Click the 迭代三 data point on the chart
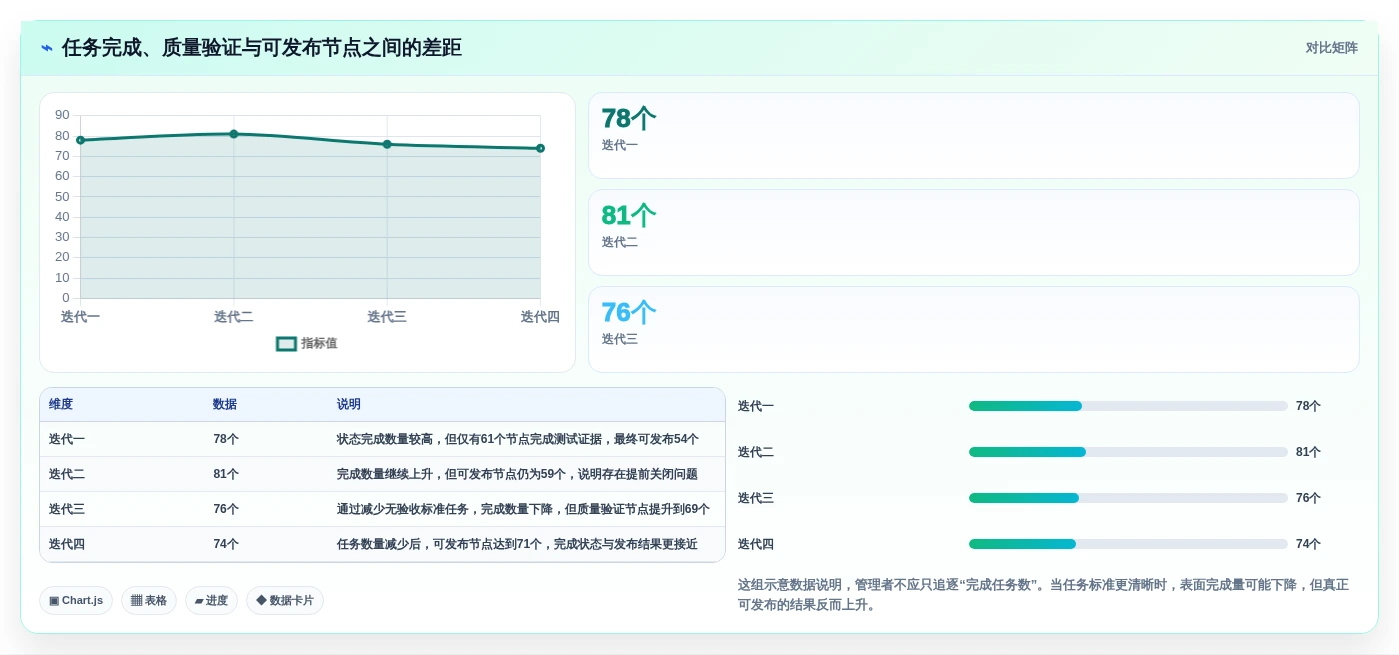Screen dimensions: 1399x655 click(387, 144)
